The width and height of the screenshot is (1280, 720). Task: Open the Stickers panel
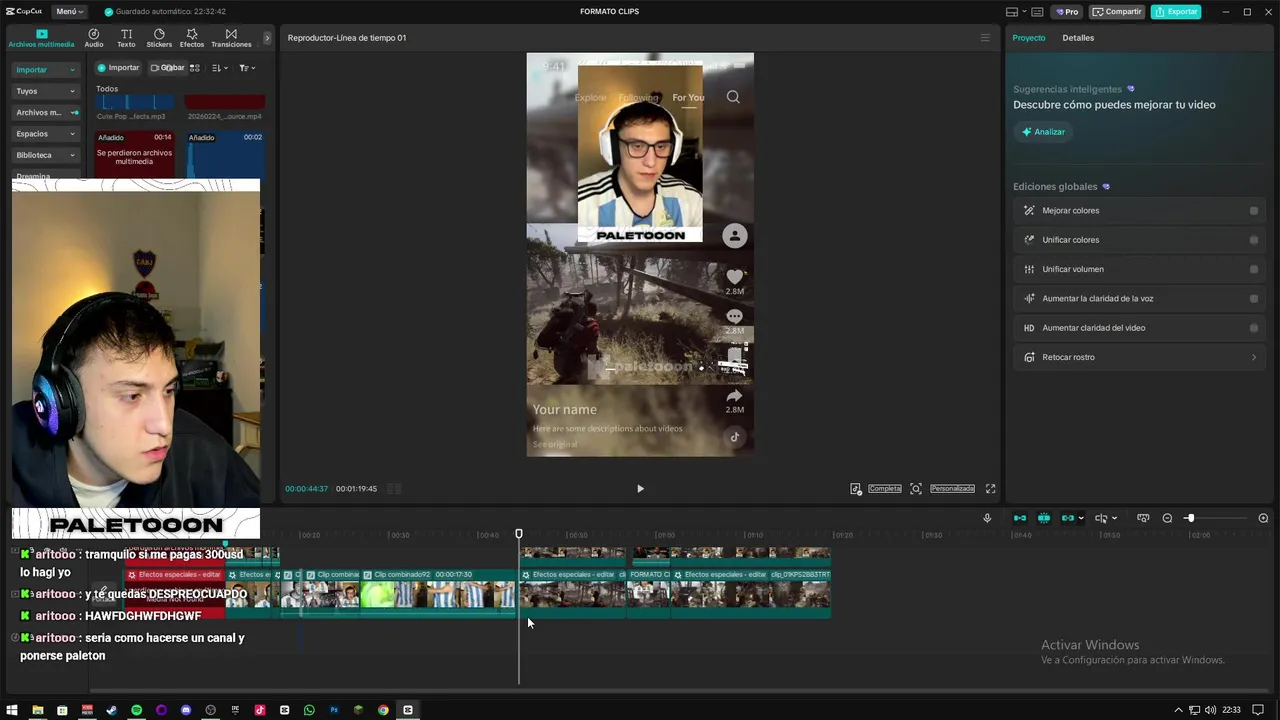point(159,38)
